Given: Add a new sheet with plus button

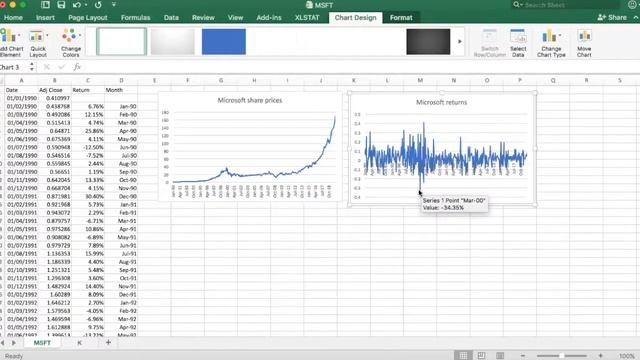Looking at the screenshot, I should pyautogui.click(x=108, y=342).
